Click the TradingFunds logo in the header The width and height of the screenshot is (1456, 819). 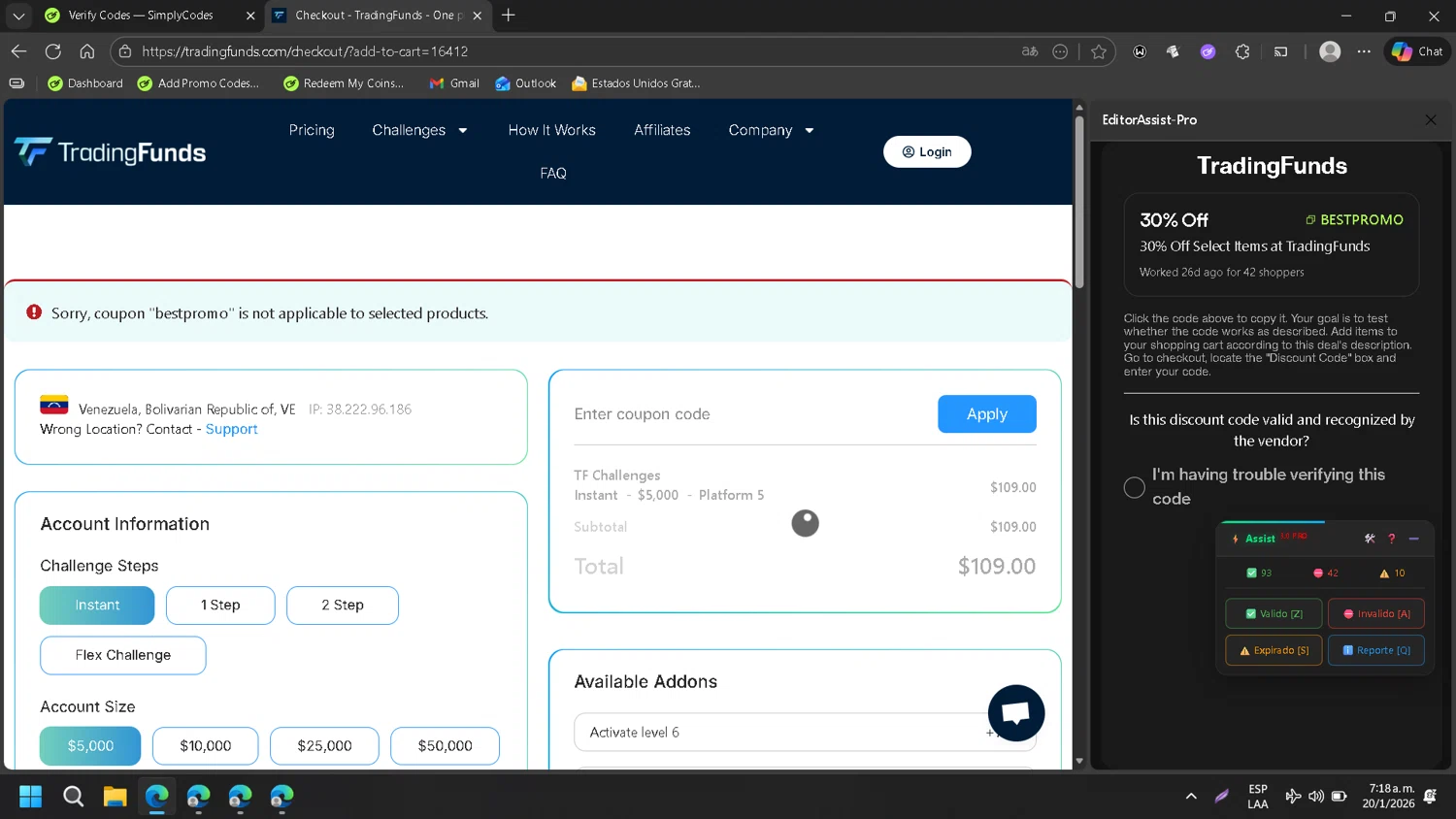[x=110, y=152]
